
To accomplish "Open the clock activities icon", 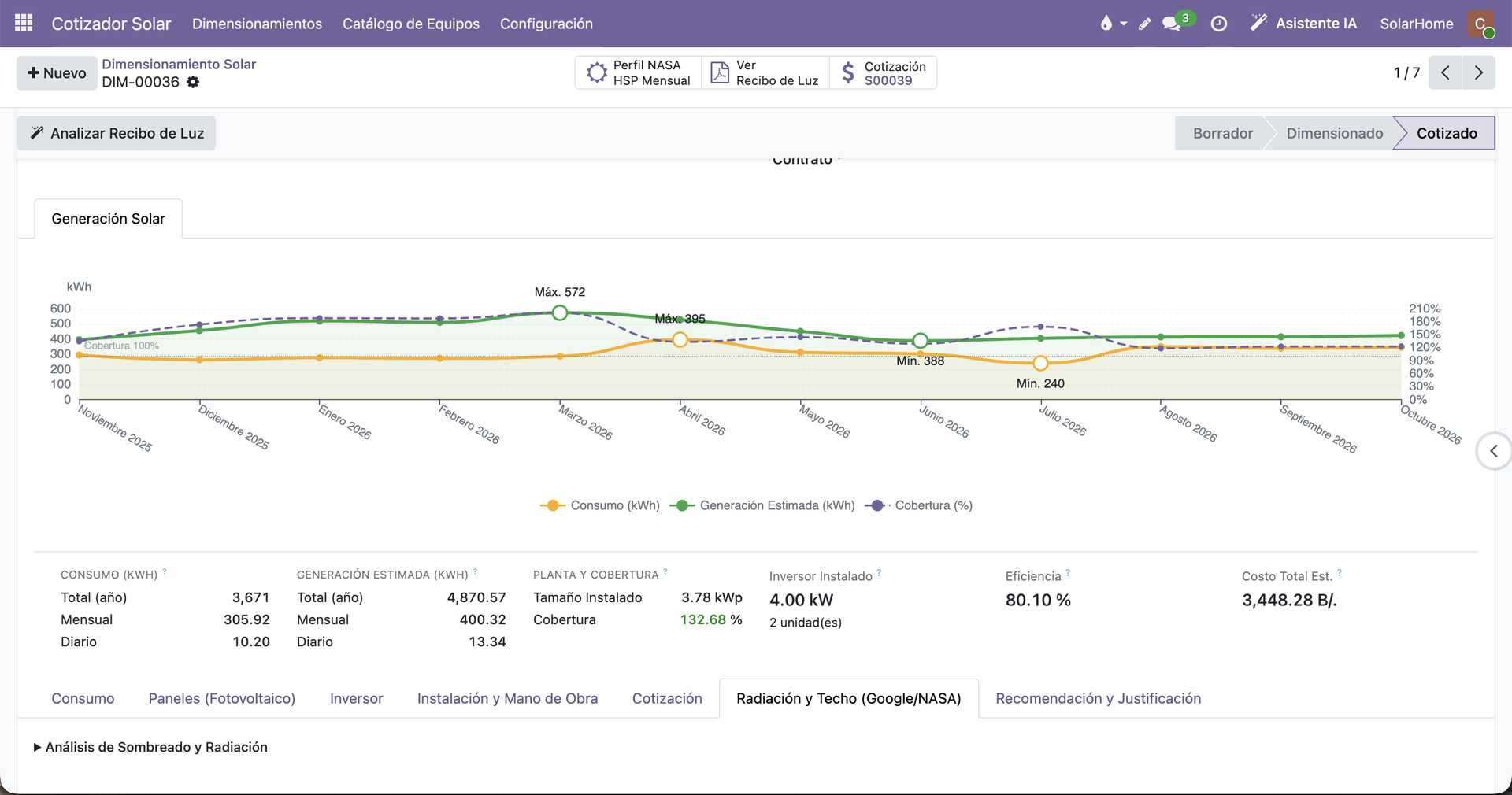I will [x=1218, y=24].
